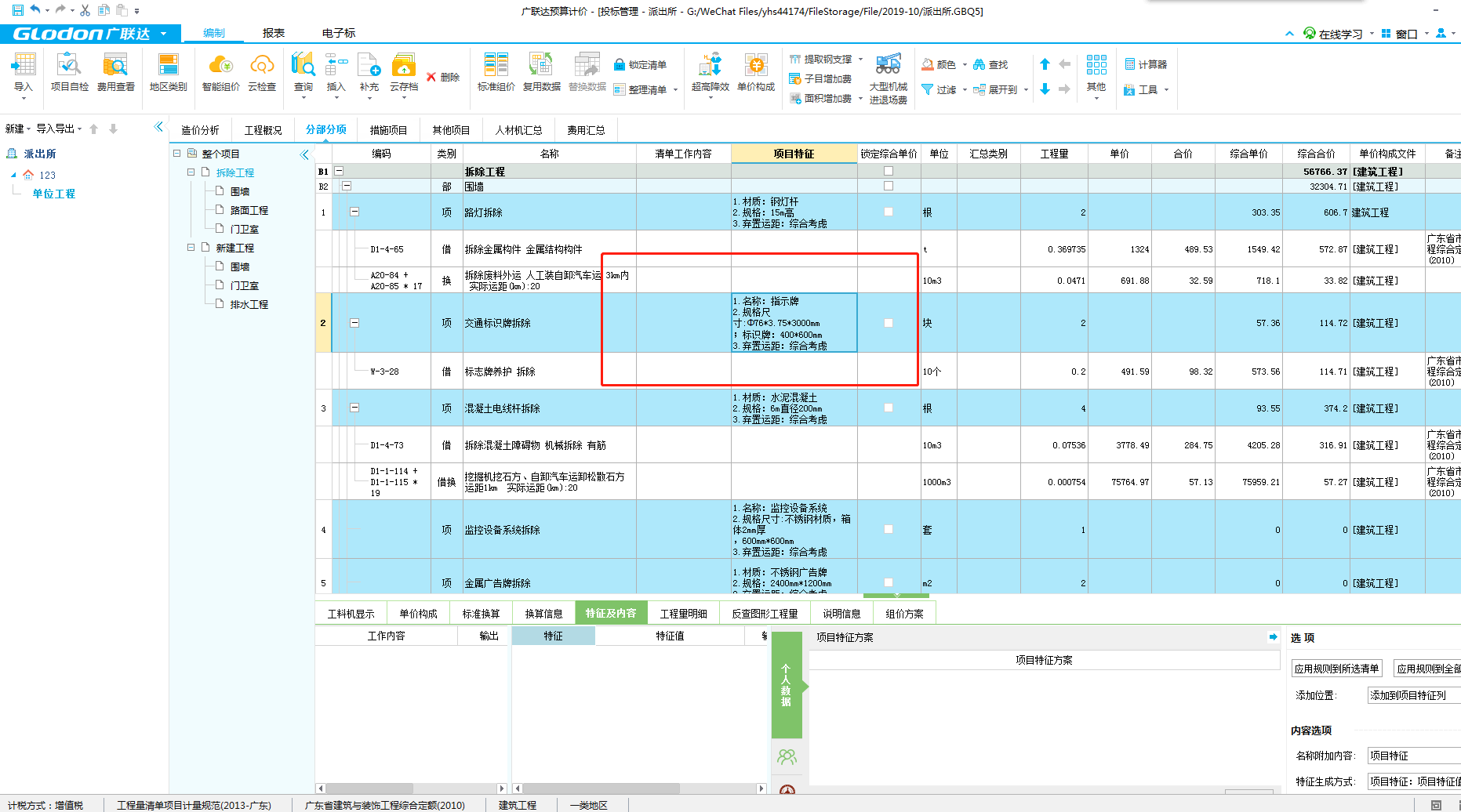The width and height of the screenshot is (1461, 812).
Task: Toggle lock price checkbox for 路灯拆除
Action: (889, 212)
